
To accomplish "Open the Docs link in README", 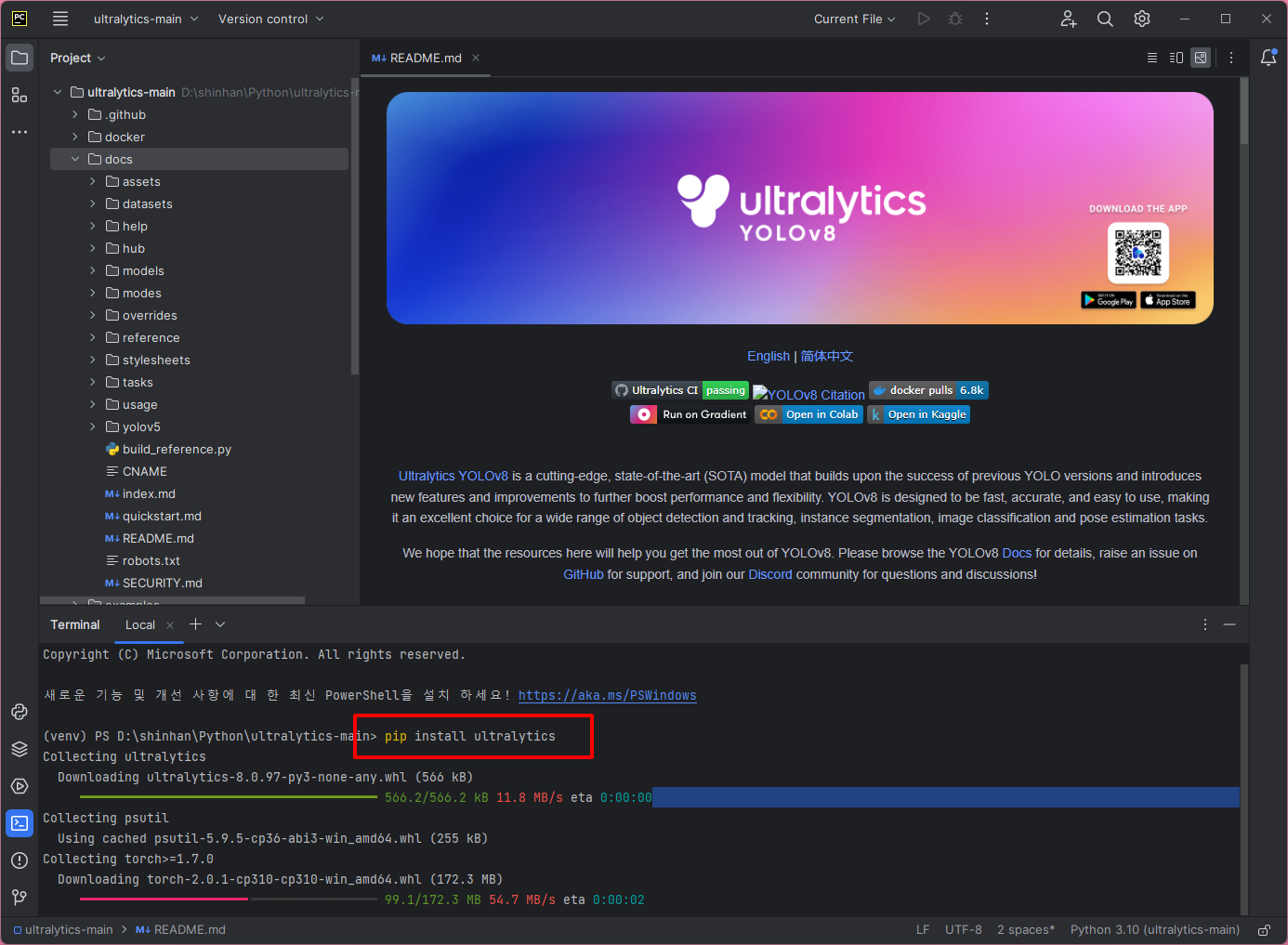I will pyautogui.click(x=1017, y=553).
